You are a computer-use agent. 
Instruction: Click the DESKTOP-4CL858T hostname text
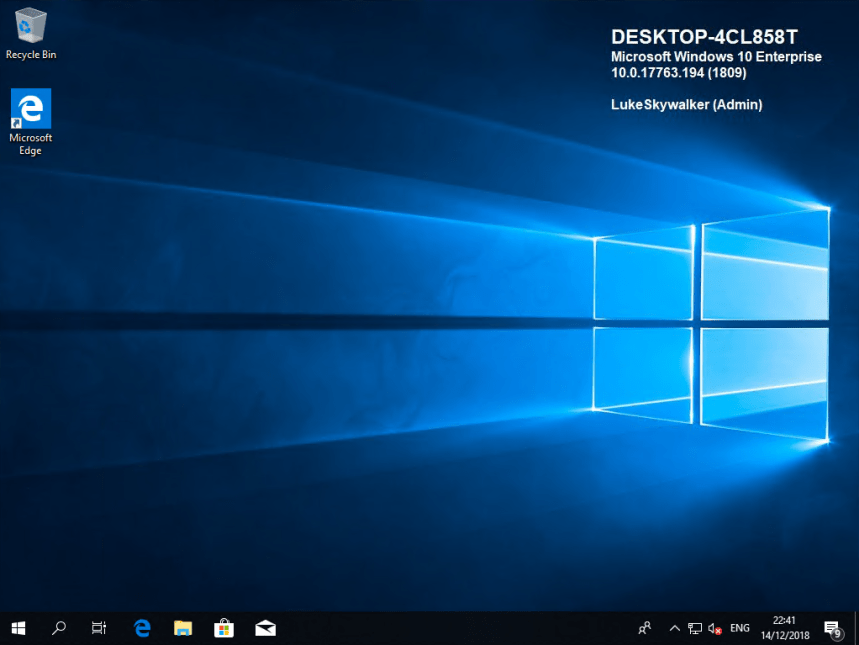[705, 37]
